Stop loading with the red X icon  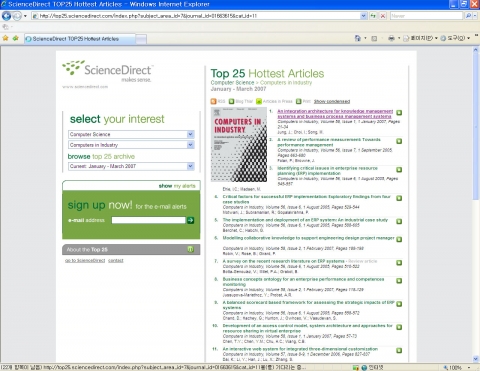[x=383, y=16]
